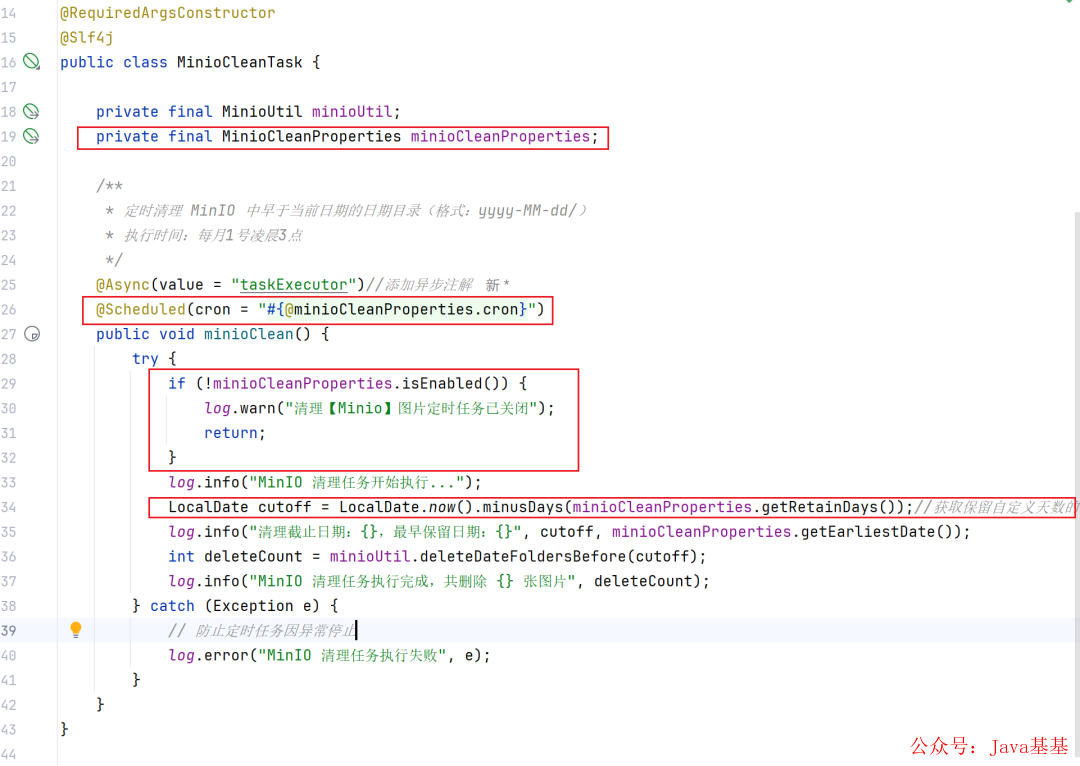1080x766 pixels.
Task: Click the gutter icon on the minioCleanProperties field line
Action: point(32,136)
